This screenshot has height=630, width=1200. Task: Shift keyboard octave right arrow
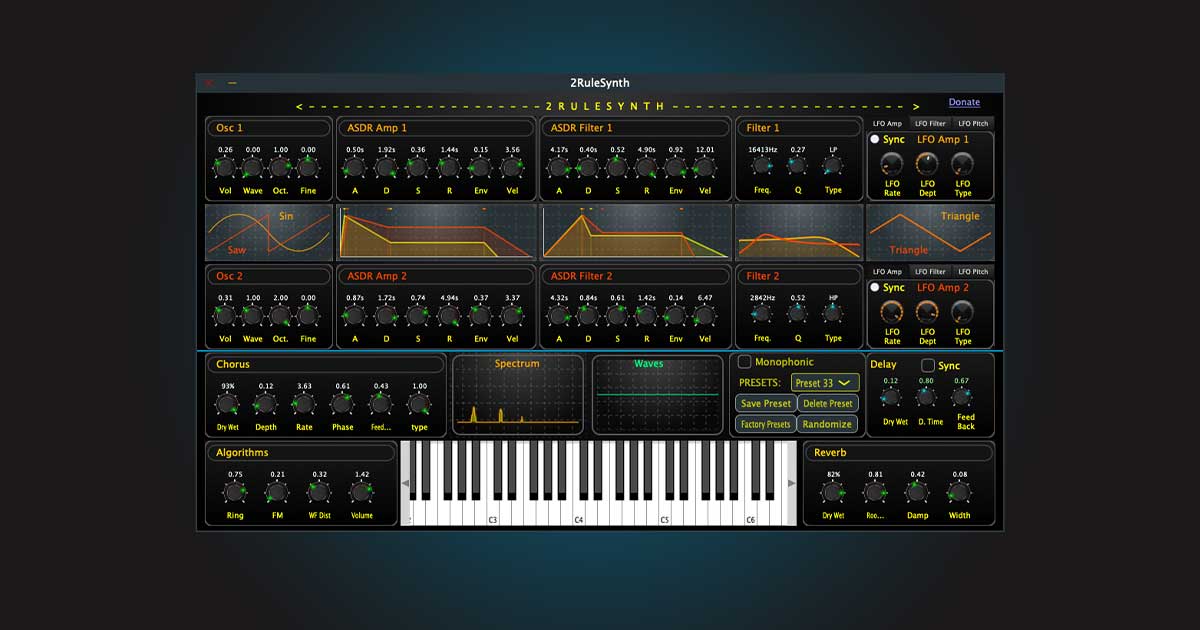792,484
